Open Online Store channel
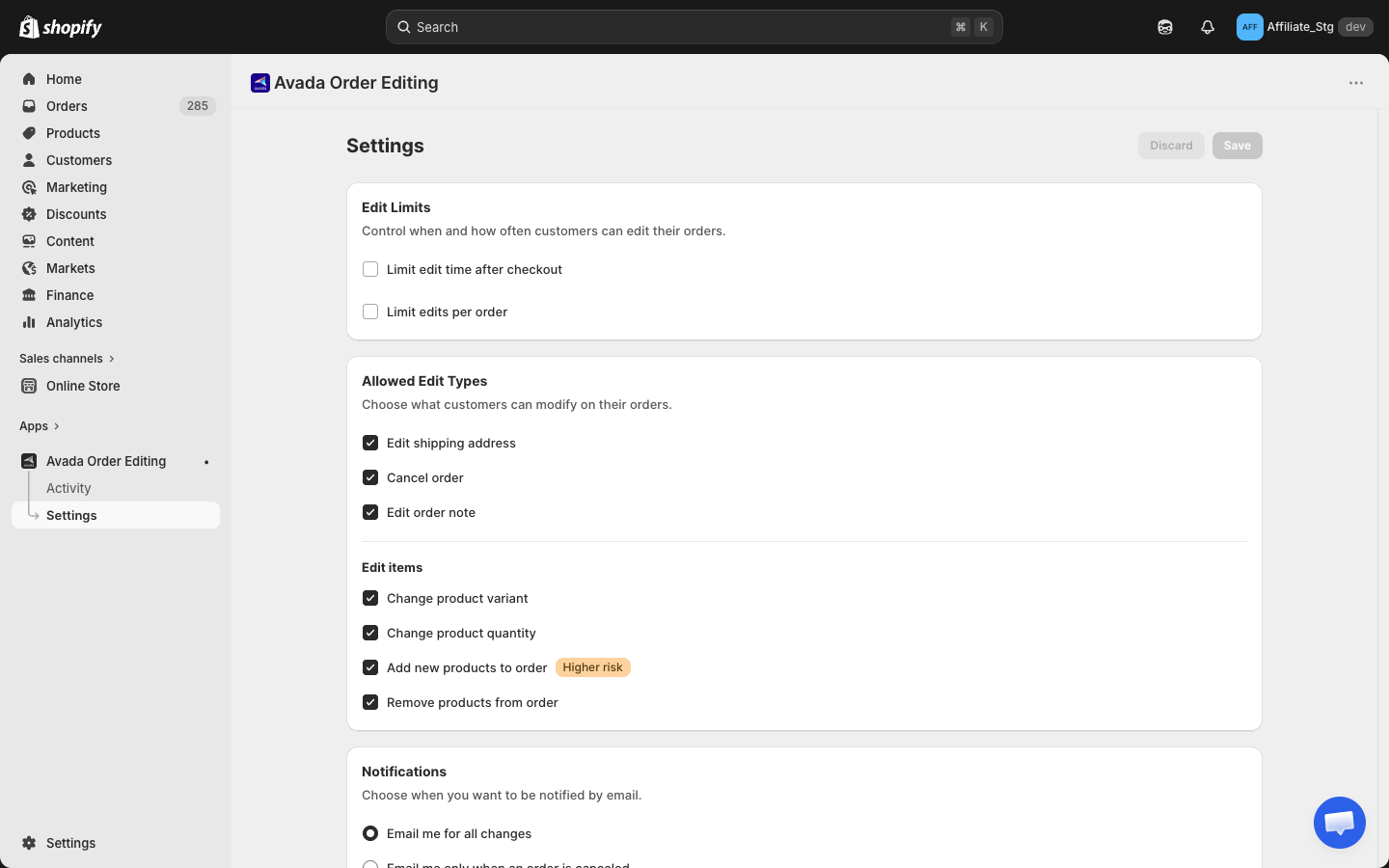The image size is (1389, 868). (83, 386)
